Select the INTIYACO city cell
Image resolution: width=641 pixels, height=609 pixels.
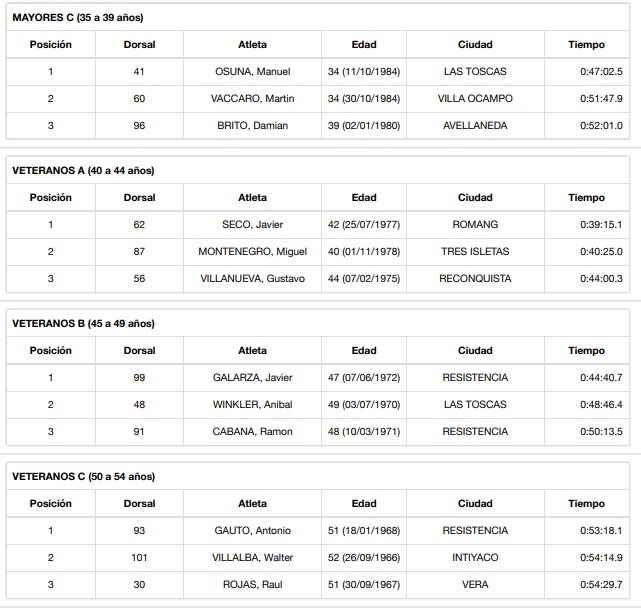pyautogui.click(x=475, y=558)
